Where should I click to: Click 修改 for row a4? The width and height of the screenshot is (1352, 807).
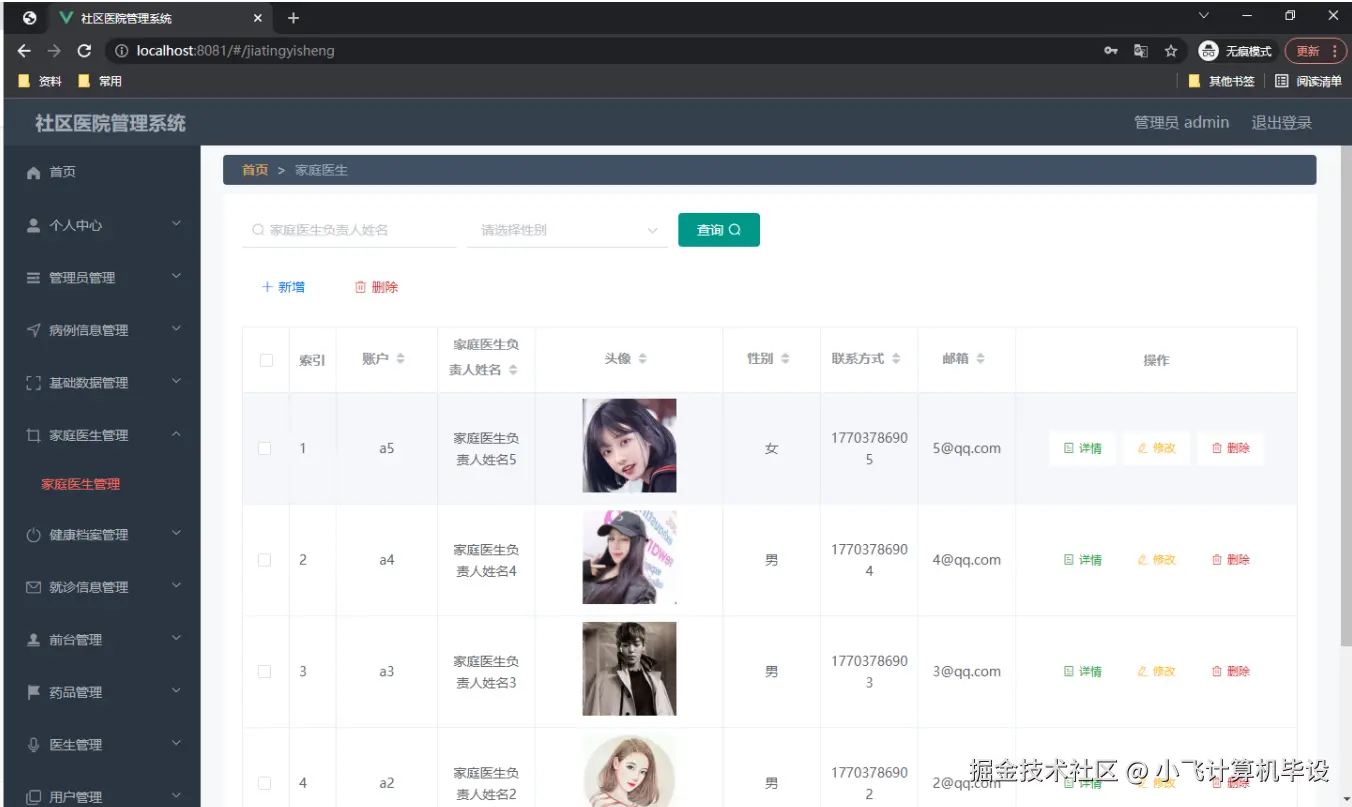click(1157, 560)
